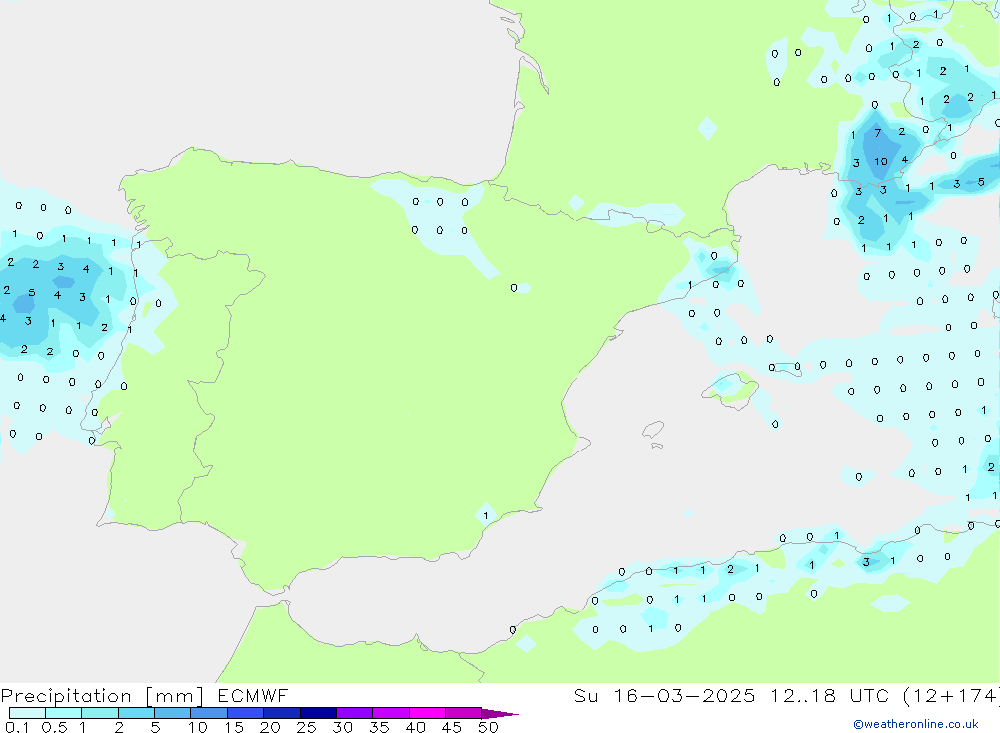The image size is (1000, 733).
Task: Select the 10–15 mm blue legend swatch
Action: [209, 714]
